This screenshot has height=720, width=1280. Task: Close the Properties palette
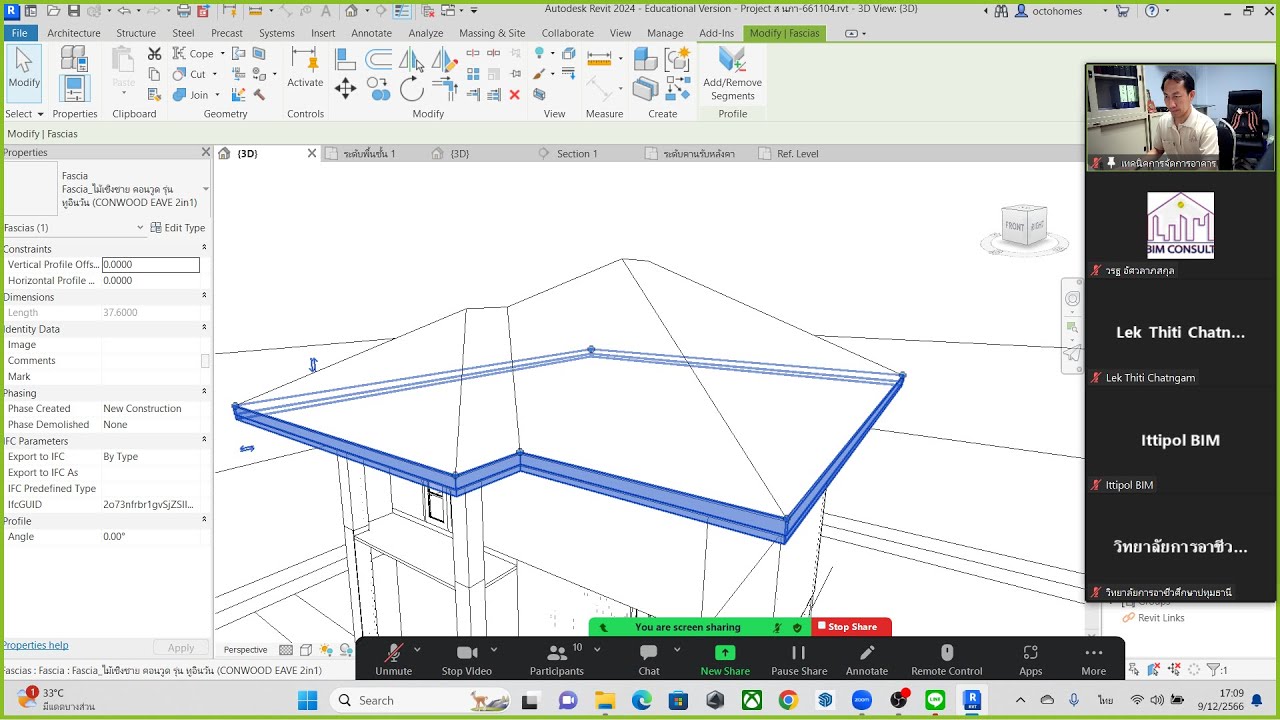(206, 152)
